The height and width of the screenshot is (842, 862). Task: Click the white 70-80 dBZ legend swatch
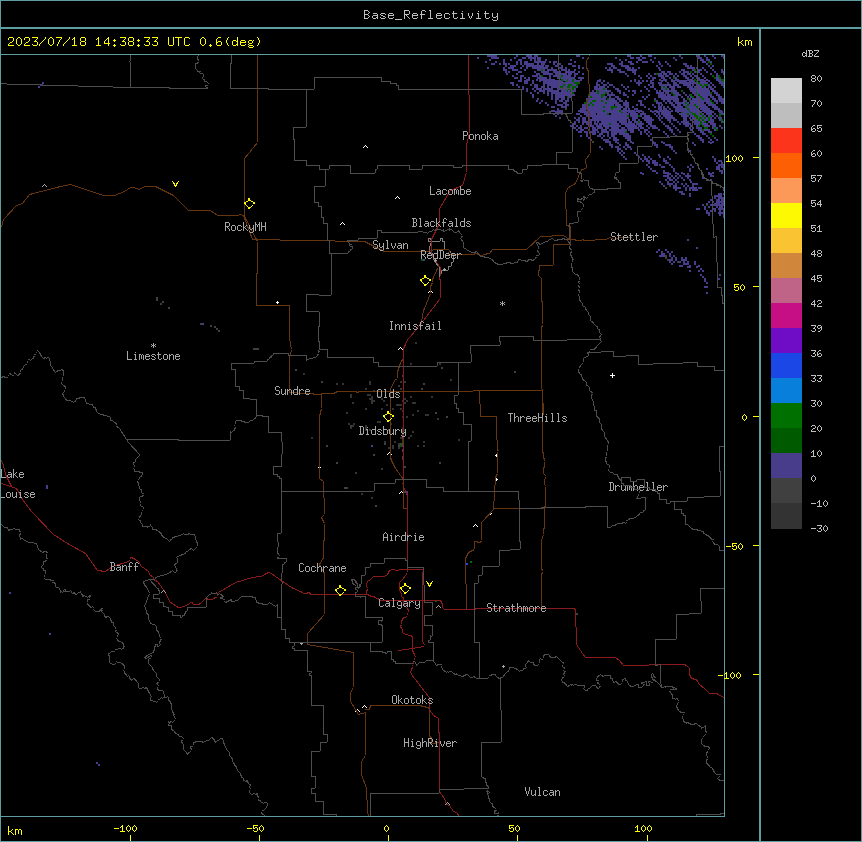coord(786,90)
